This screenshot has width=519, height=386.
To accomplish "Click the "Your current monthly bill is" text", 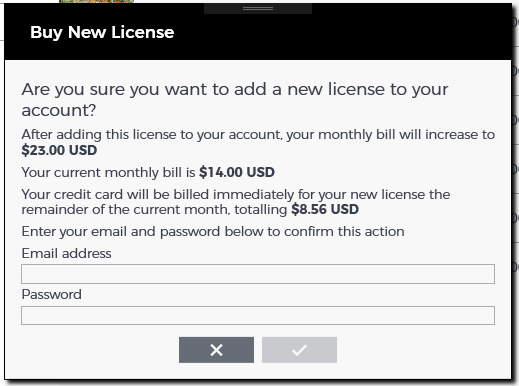I will coord(108,172).
